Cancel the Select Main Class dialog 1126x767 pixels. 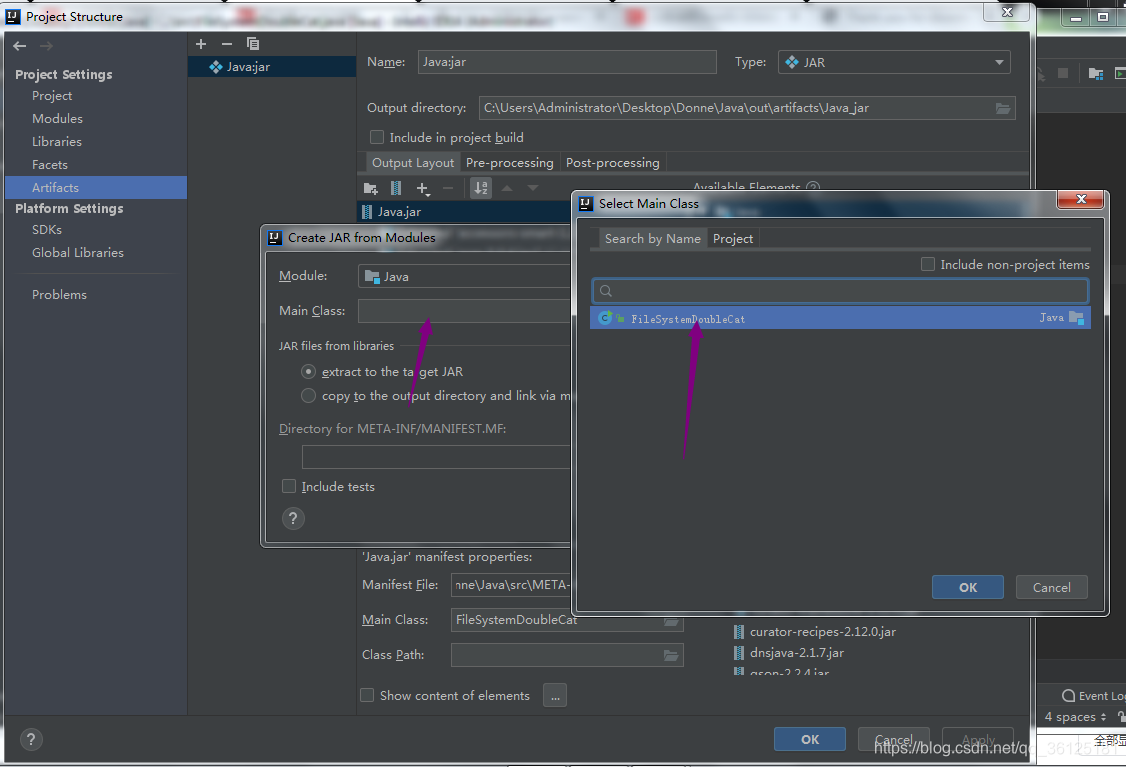(x=1051, y=587)
